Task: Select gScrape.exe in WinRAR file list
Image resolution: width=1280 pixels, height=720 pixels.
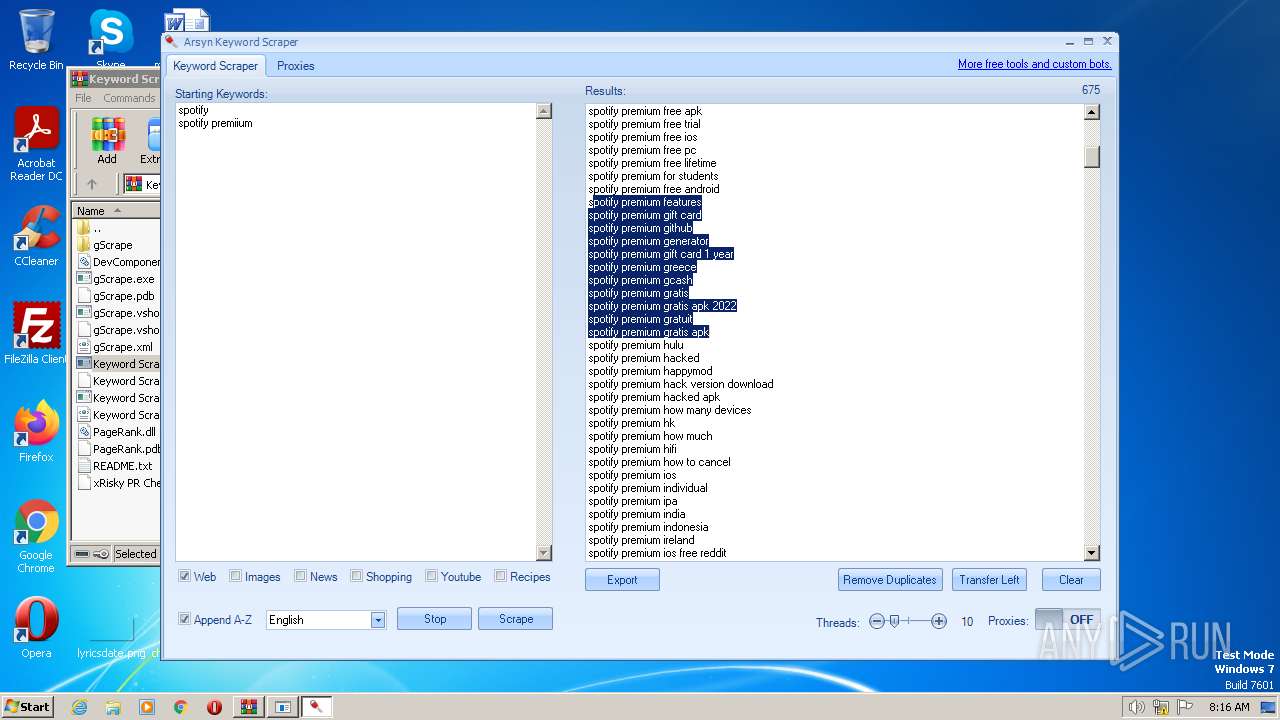Action: tap(123, 279)
